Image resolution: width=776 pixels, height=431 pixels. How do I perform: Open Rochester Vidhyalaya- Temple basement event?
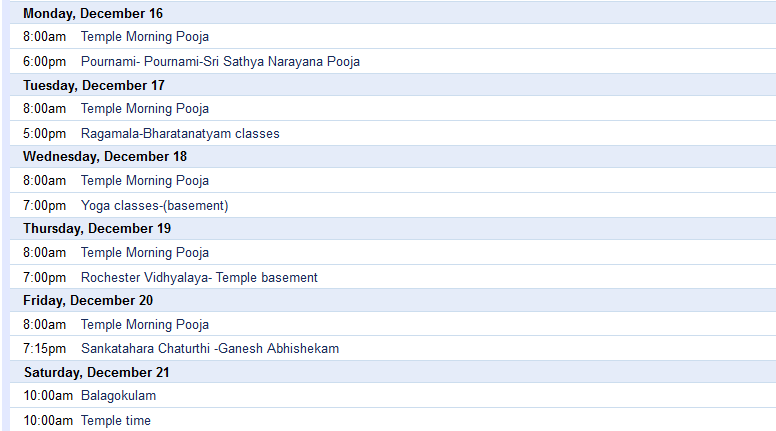(199, 278)
